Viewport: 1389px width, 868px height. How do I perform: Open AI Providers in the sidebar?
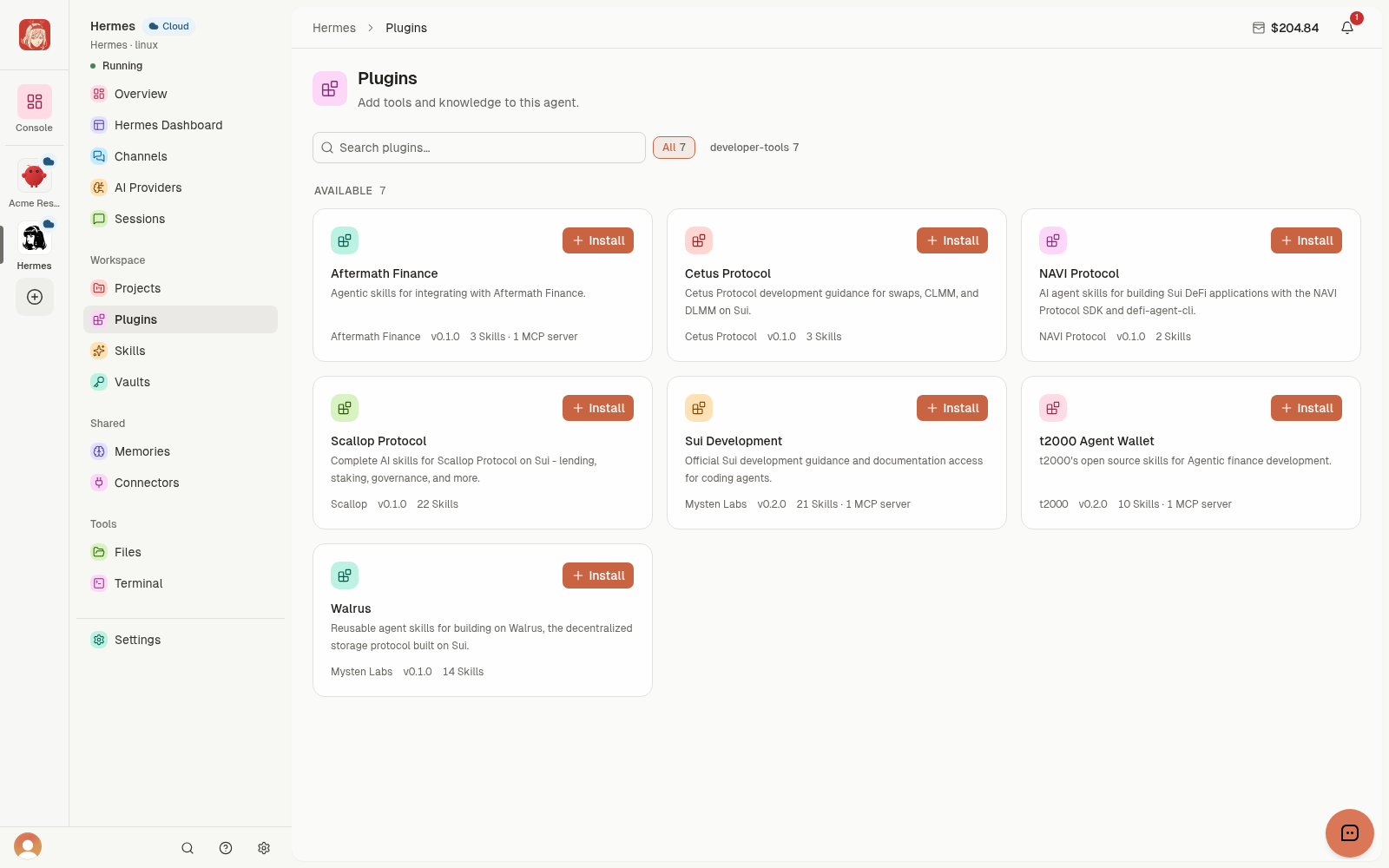(181, 187)
